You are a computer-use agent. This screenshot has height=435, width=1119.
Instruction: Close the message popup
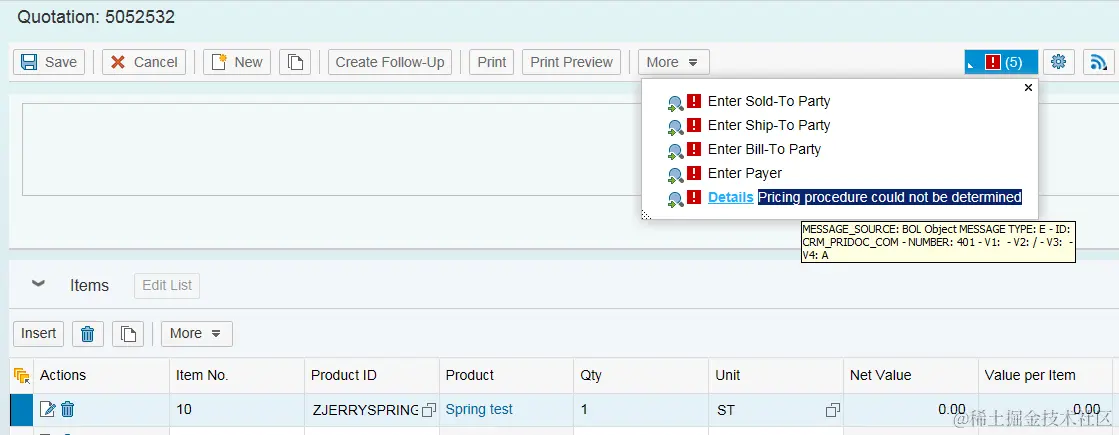click(x=1028, y=88)
